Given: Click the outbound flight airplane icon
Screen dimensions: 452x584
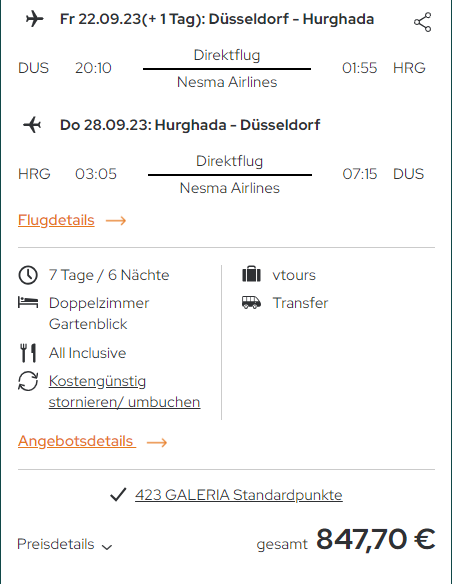Looking at the screenshot, I should 35,19.
